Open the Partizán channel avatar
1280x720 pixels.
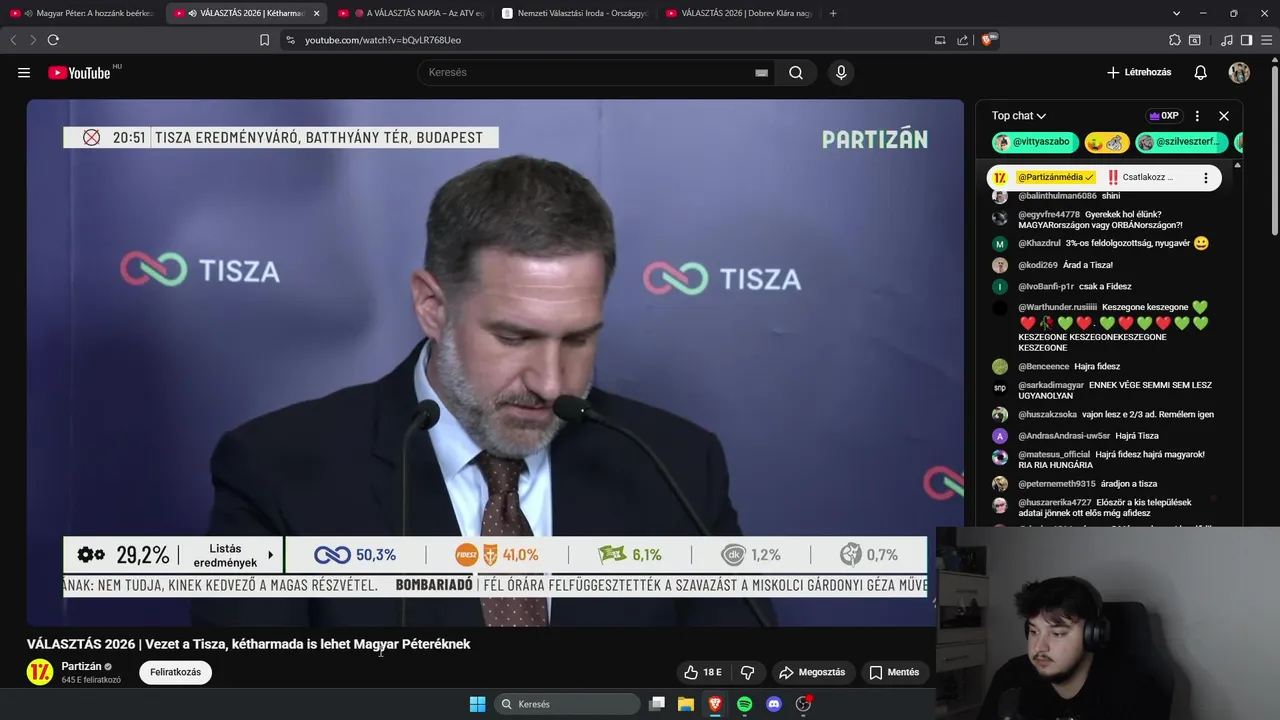click(x=40, y=672)
